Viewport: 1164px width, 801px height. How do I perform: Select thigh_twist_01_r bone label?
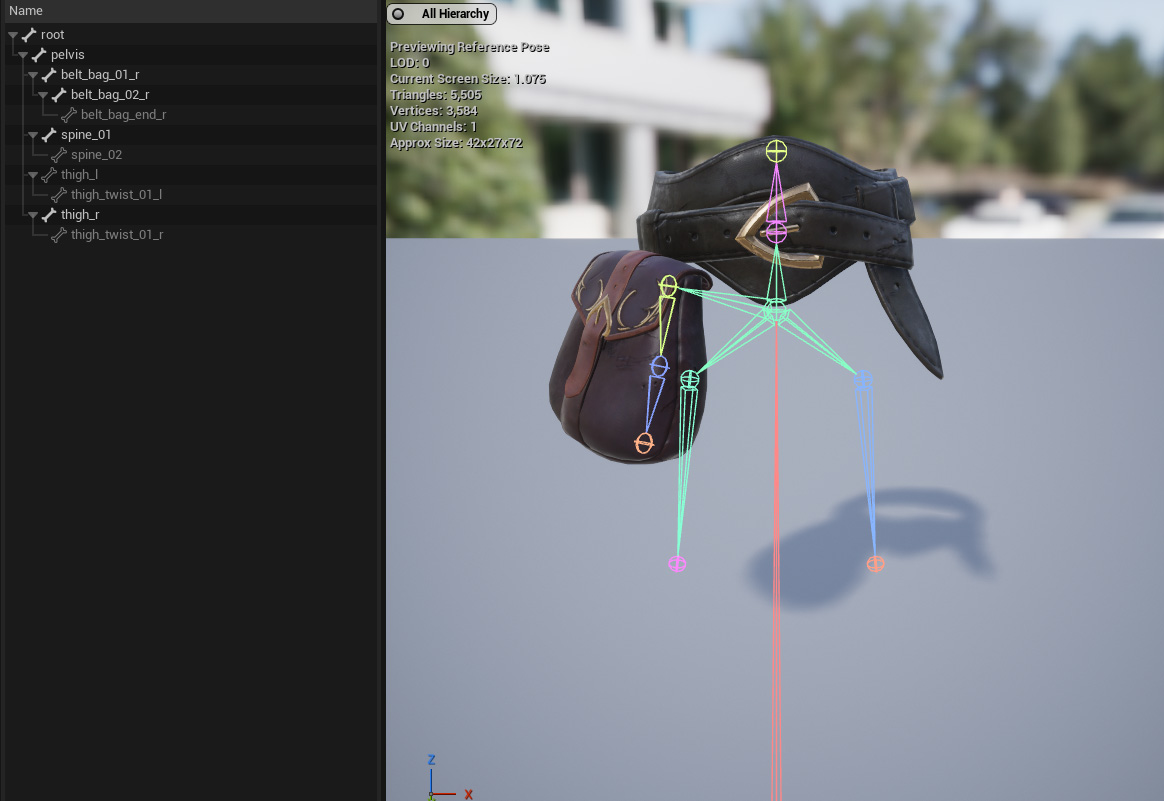pos(117,235)
